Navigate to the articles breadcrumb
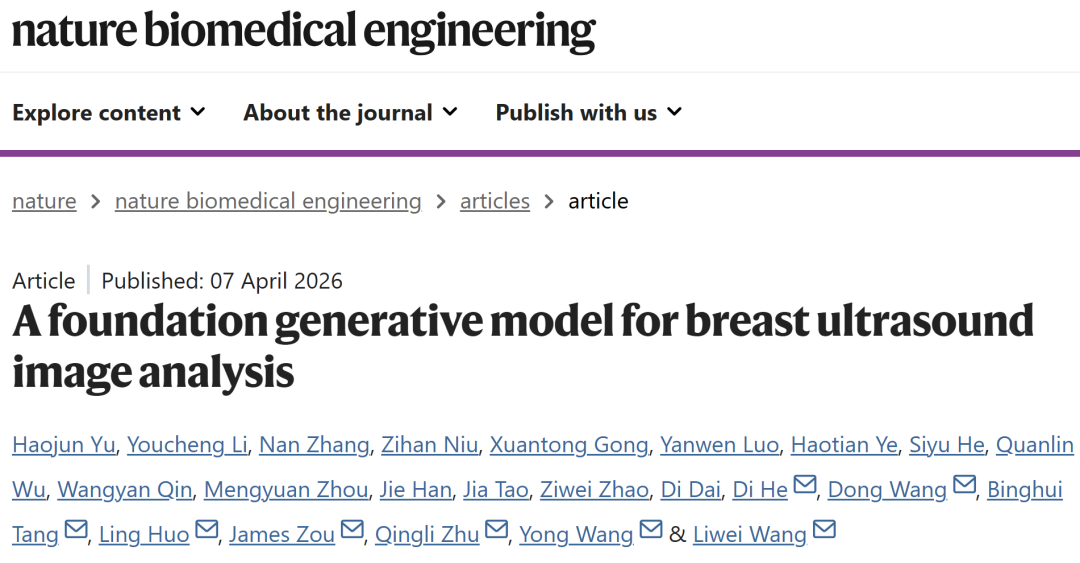The image size is (1080, 563). point(495,201)
